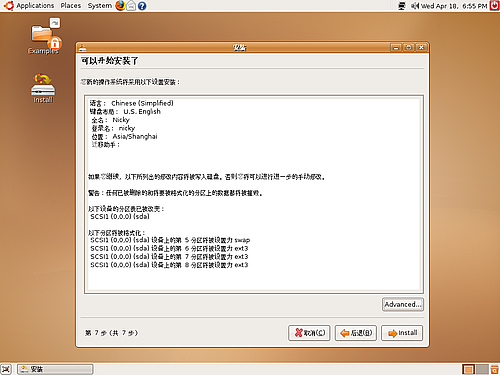Open the Applications menu
The image size is (500, 375).
point(29,6)
